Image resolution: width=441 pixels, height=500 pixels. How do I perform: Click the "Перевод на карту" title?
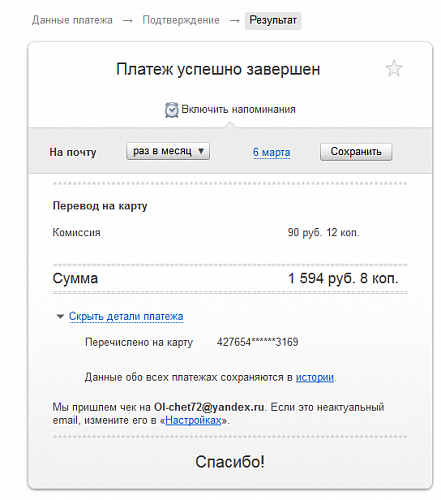point(100,206)
